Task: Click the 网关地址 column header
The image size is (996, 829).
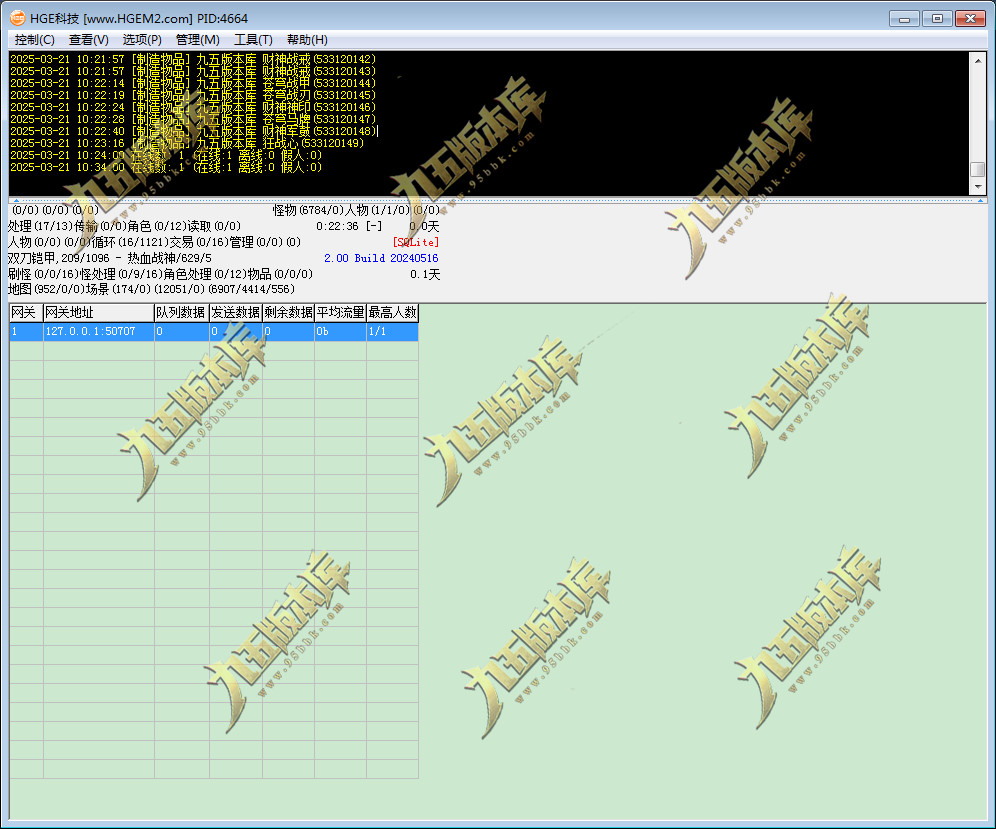Action: (x=98, y=313)
